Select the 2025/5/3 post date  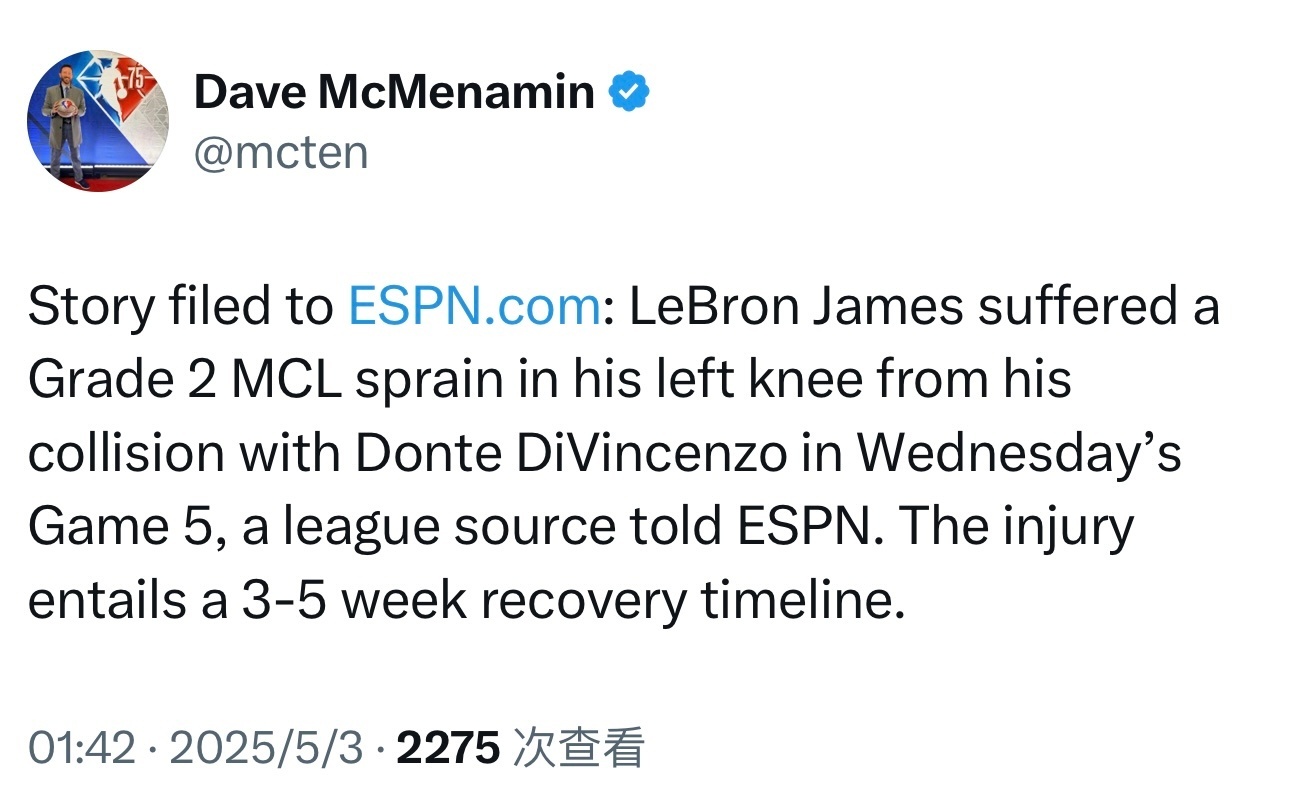click(x=266, y=748)
